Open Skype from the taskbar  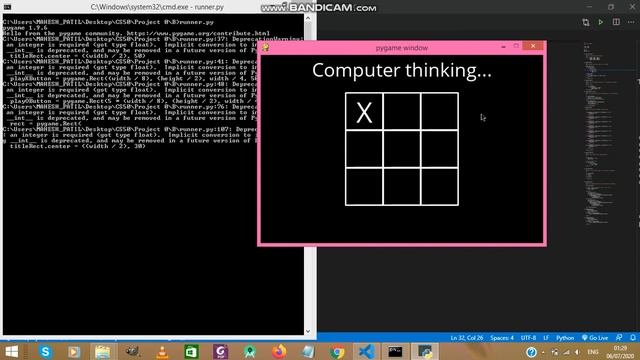click(x=45, y=351)
